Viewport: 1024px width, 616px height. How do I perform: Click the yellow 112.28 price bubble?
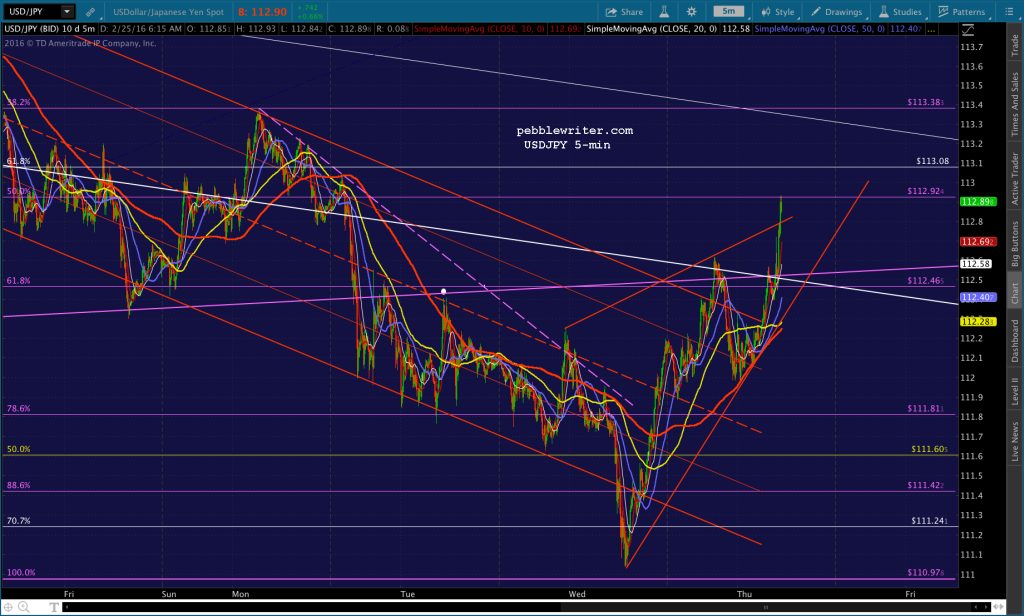tap(978, 321)
